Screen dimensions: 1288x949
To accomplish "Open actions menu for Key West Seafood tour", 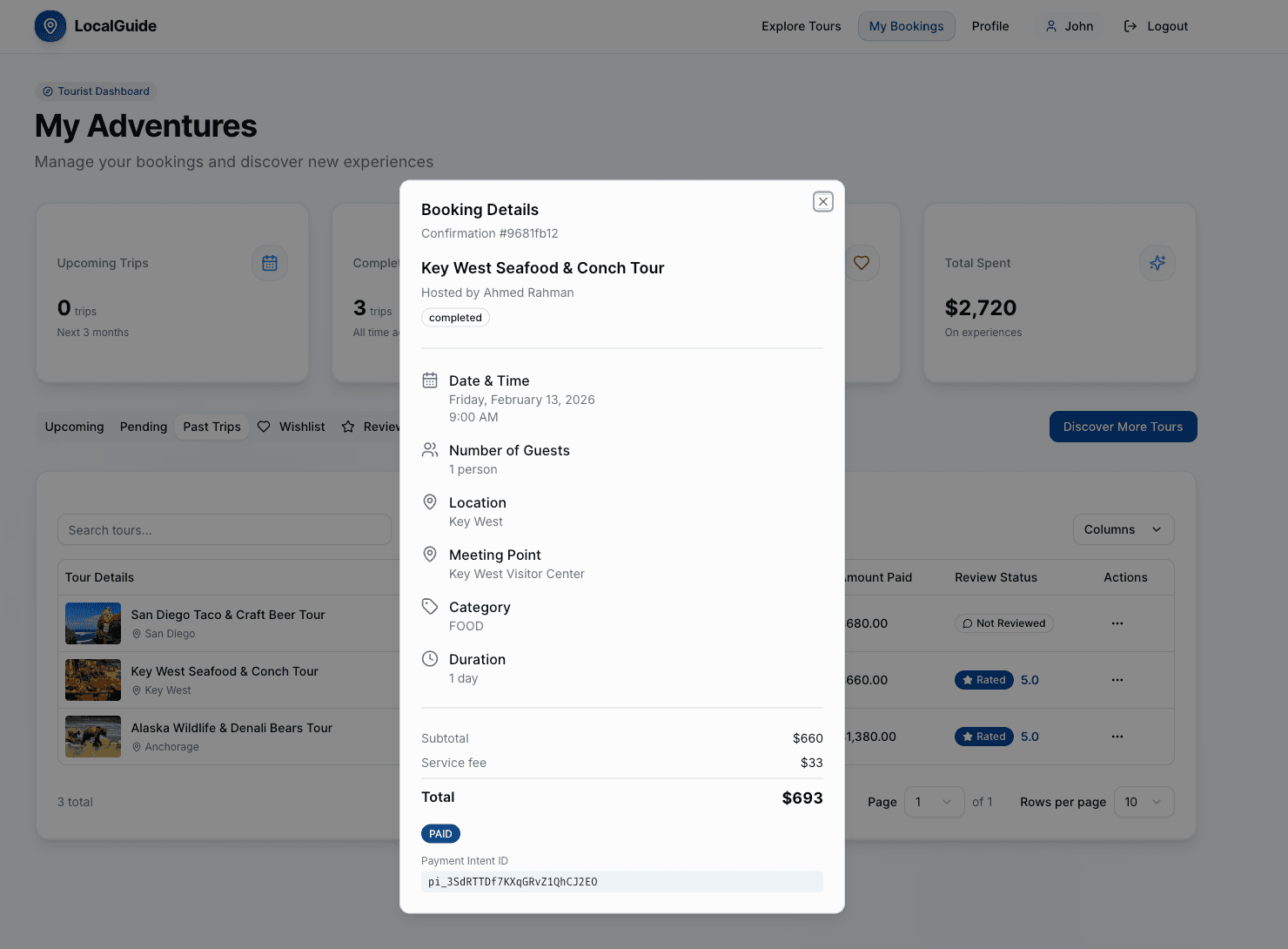I will click(1117, 680).
